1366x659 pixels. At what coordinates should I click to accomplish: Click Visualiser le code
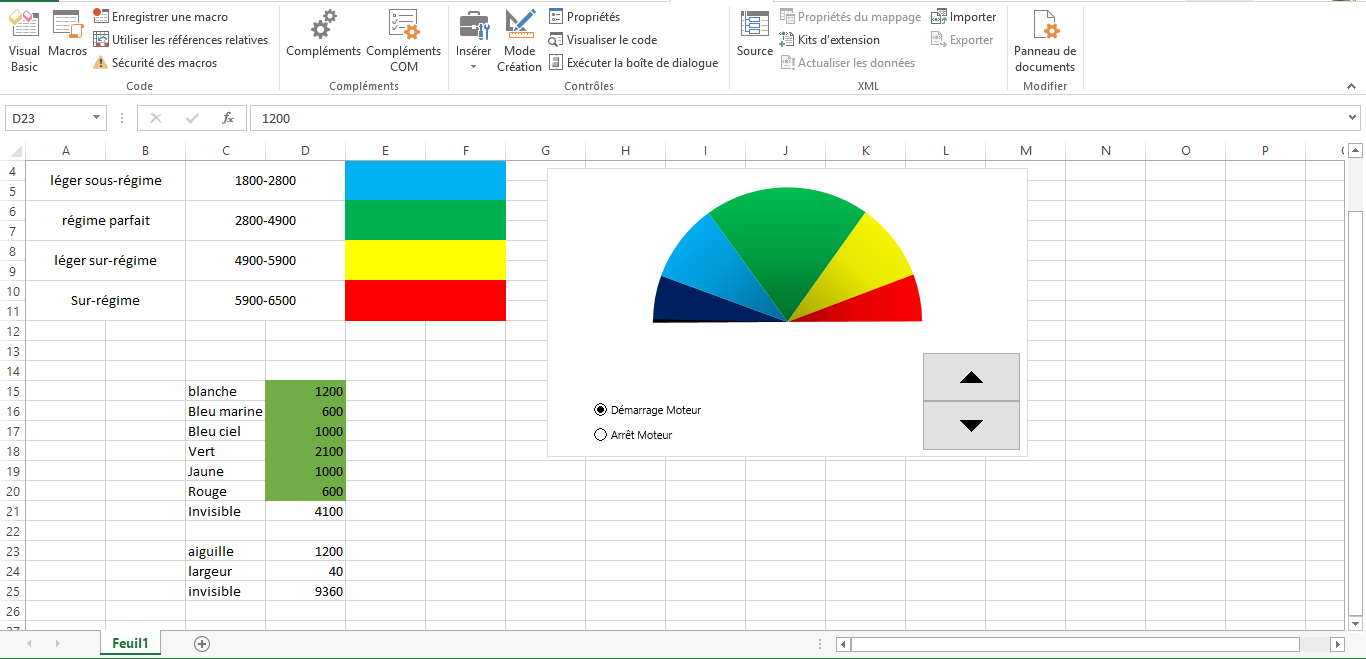click(x=603, y=40)
